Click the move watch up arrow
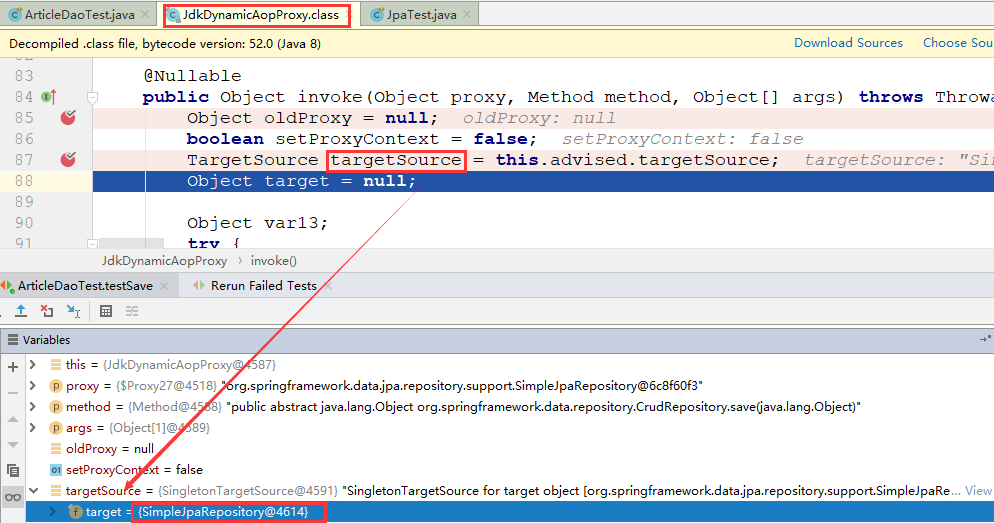 point(13,419)
